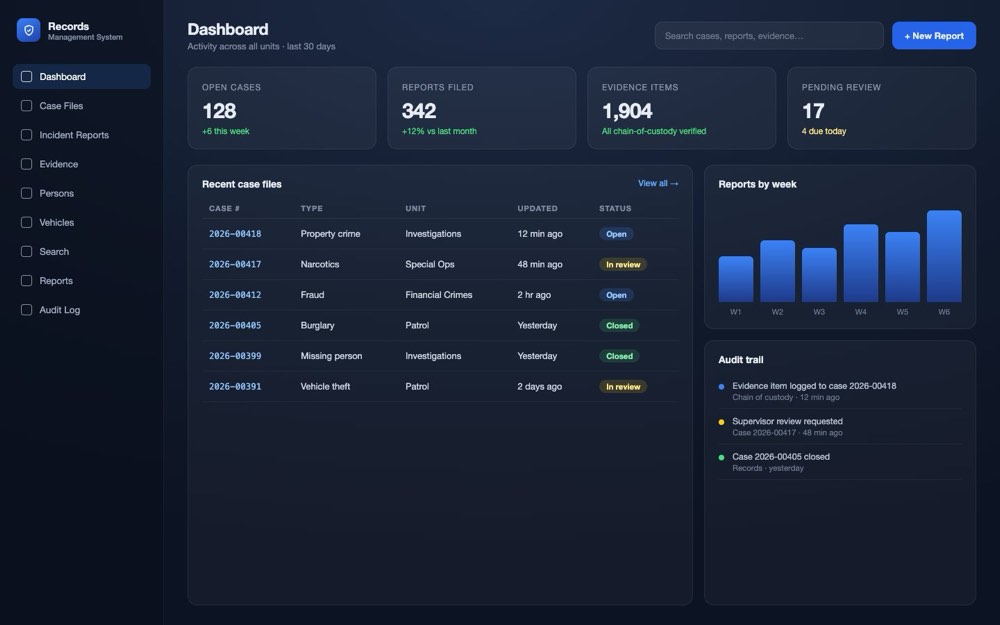
Task: Click the Vehicles sidebar icon
Action: point(26,222)
